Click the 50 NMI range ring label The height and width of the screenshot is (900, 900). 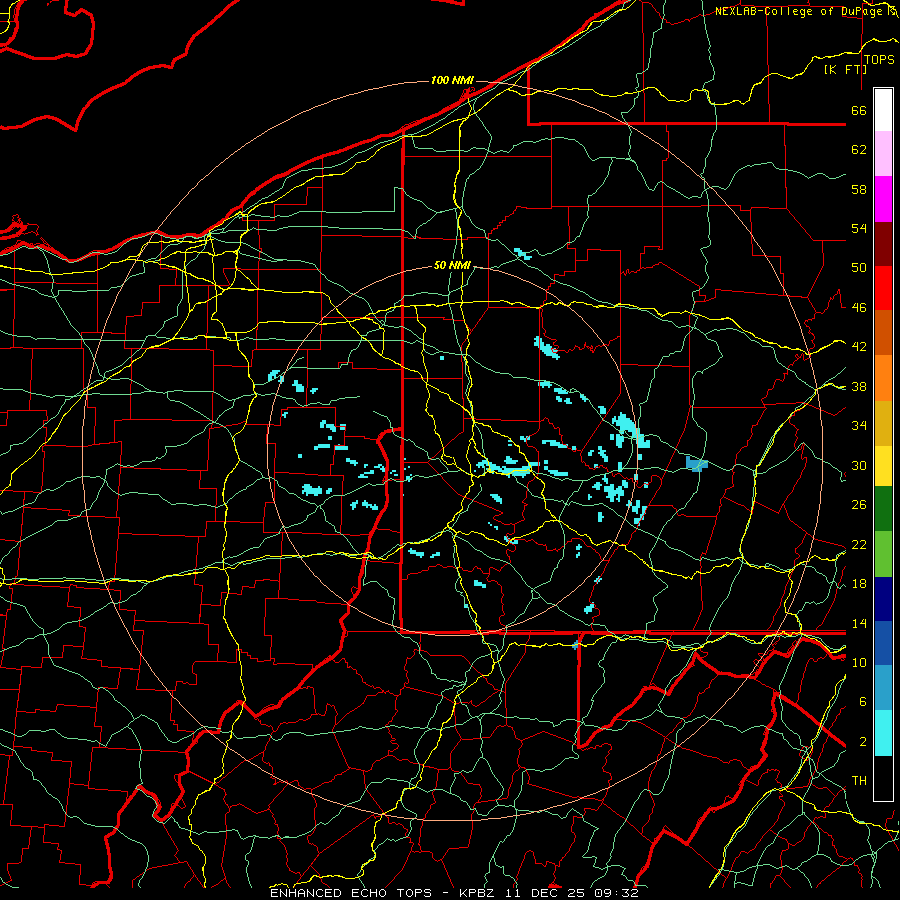[x=452, y=265]
